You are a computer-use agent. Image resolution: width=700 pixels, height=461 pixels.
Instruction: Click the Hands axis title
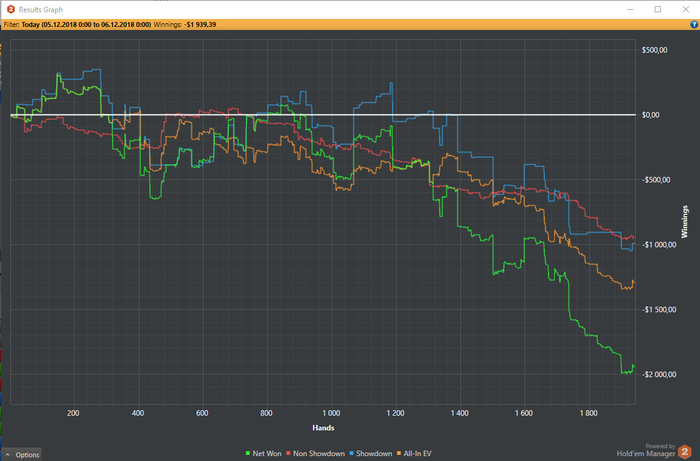tap(323, 428)
